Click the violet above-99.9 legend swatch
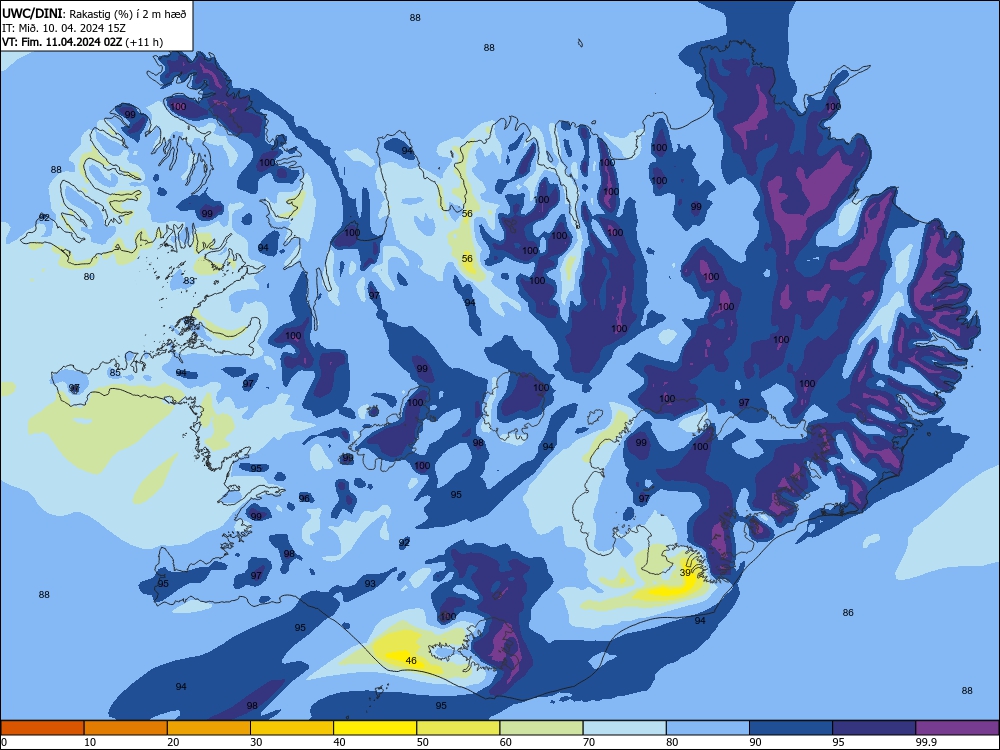This screenshot has height=750, width=1000. coord(957,728)
